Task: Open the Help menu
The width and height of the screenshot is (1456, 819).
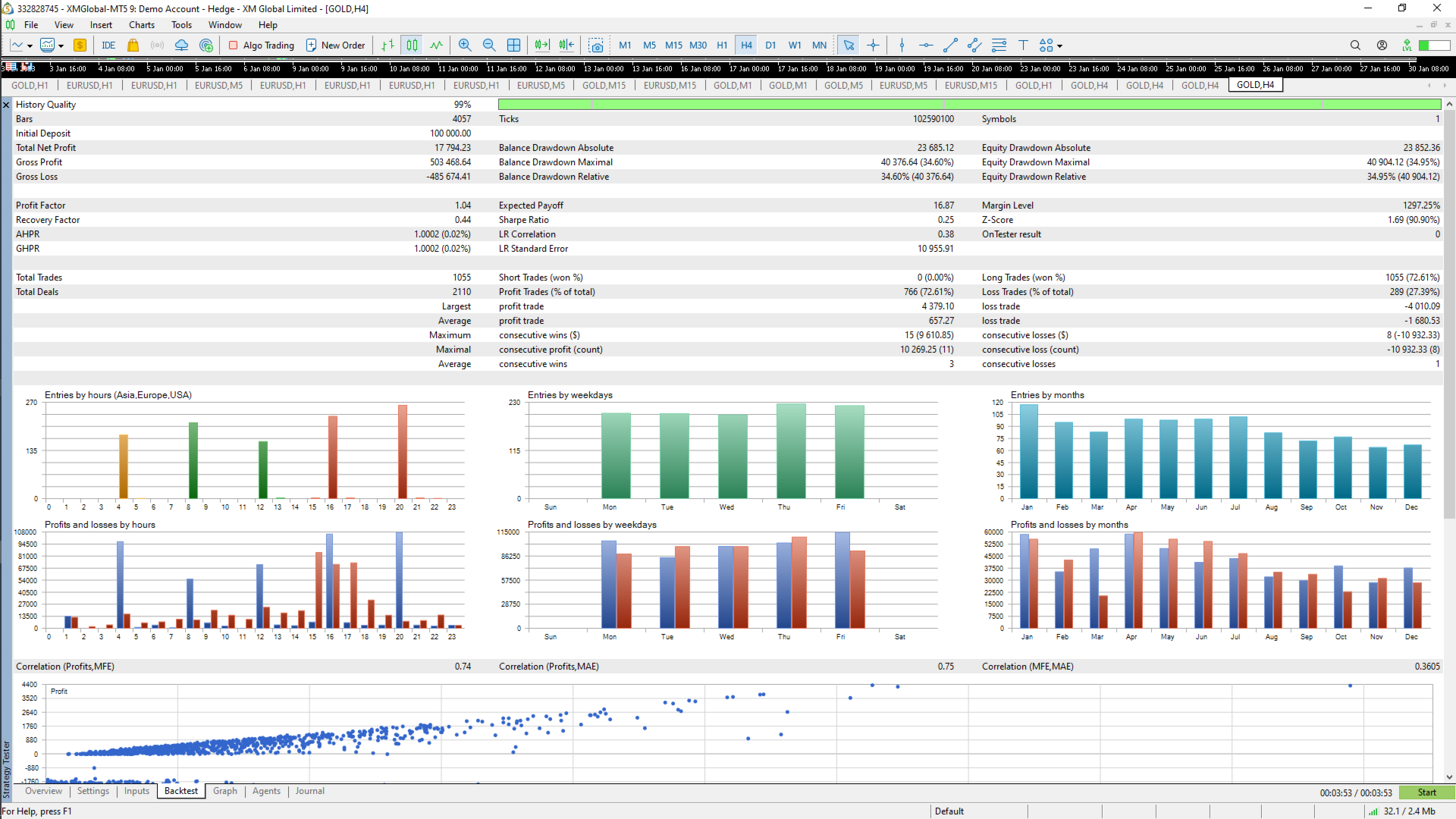Action: [x=268, y=25]
